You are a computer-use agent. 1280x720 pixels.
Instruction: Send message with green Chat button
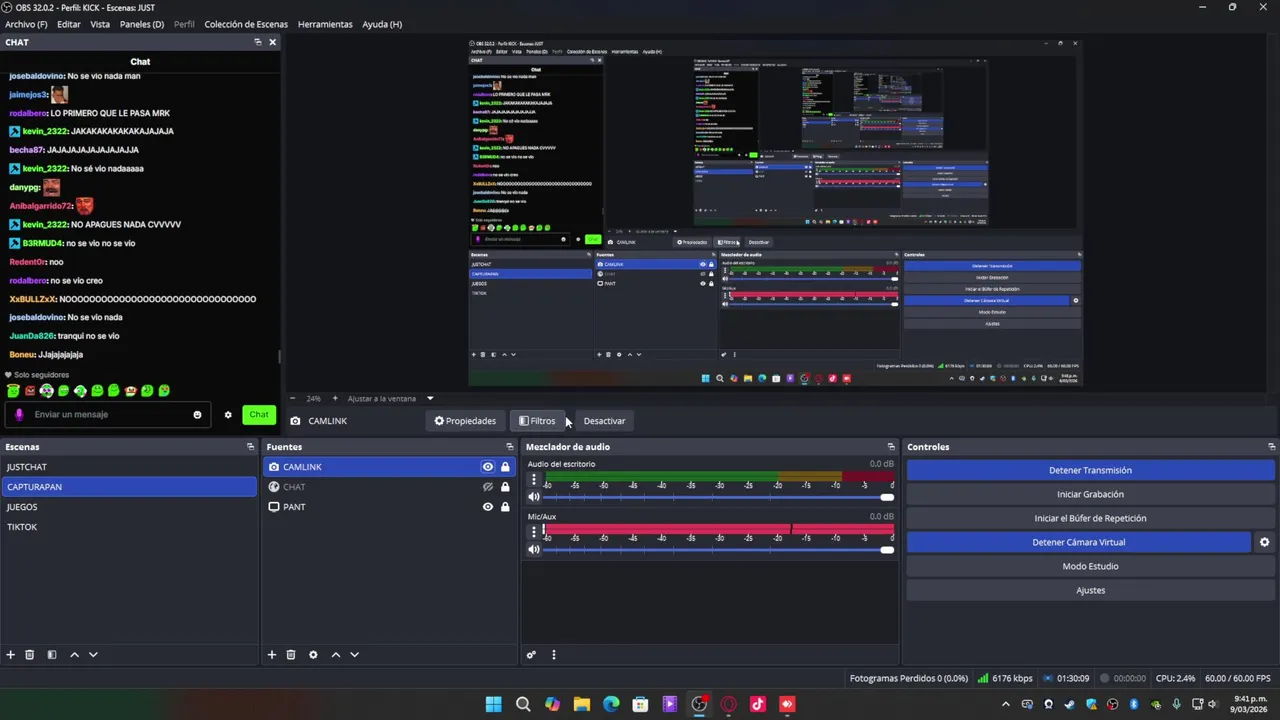(259, 415)
